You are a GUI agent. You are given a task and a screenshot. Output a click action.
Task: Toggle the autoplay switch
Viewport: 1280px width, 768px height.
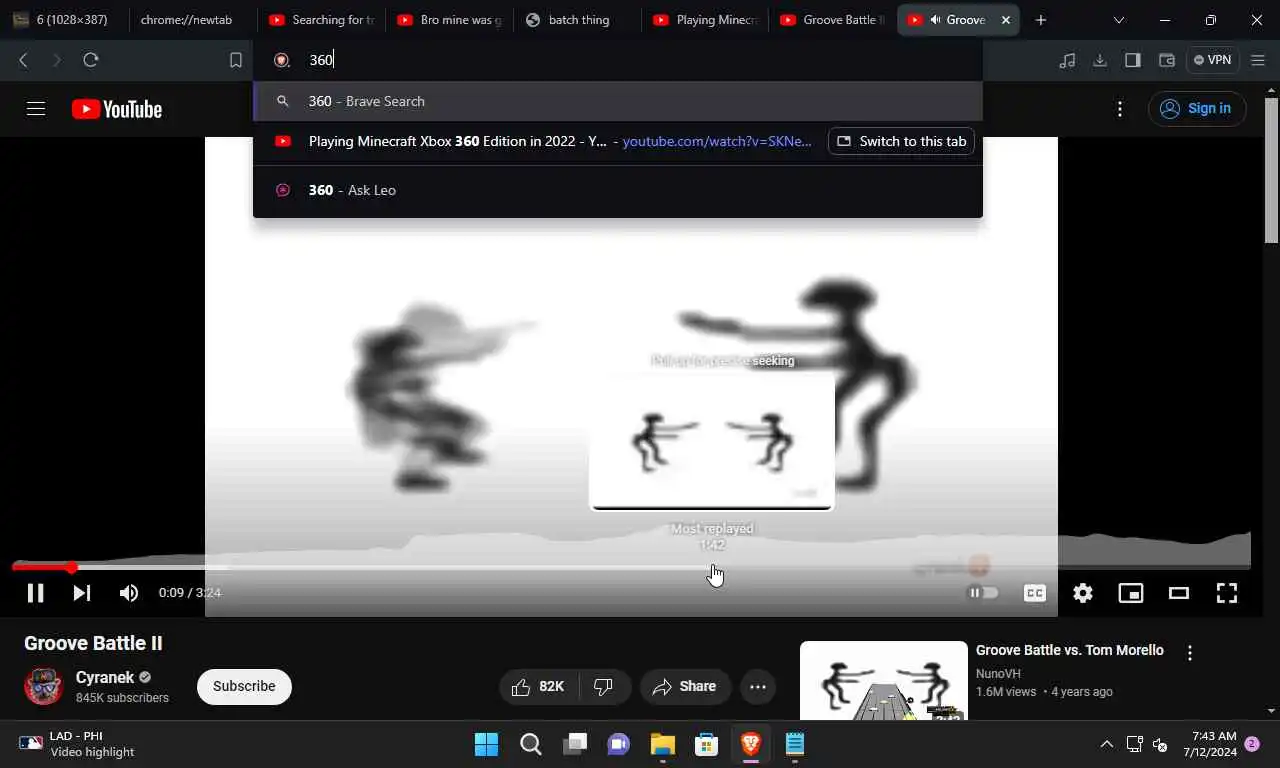984,593
